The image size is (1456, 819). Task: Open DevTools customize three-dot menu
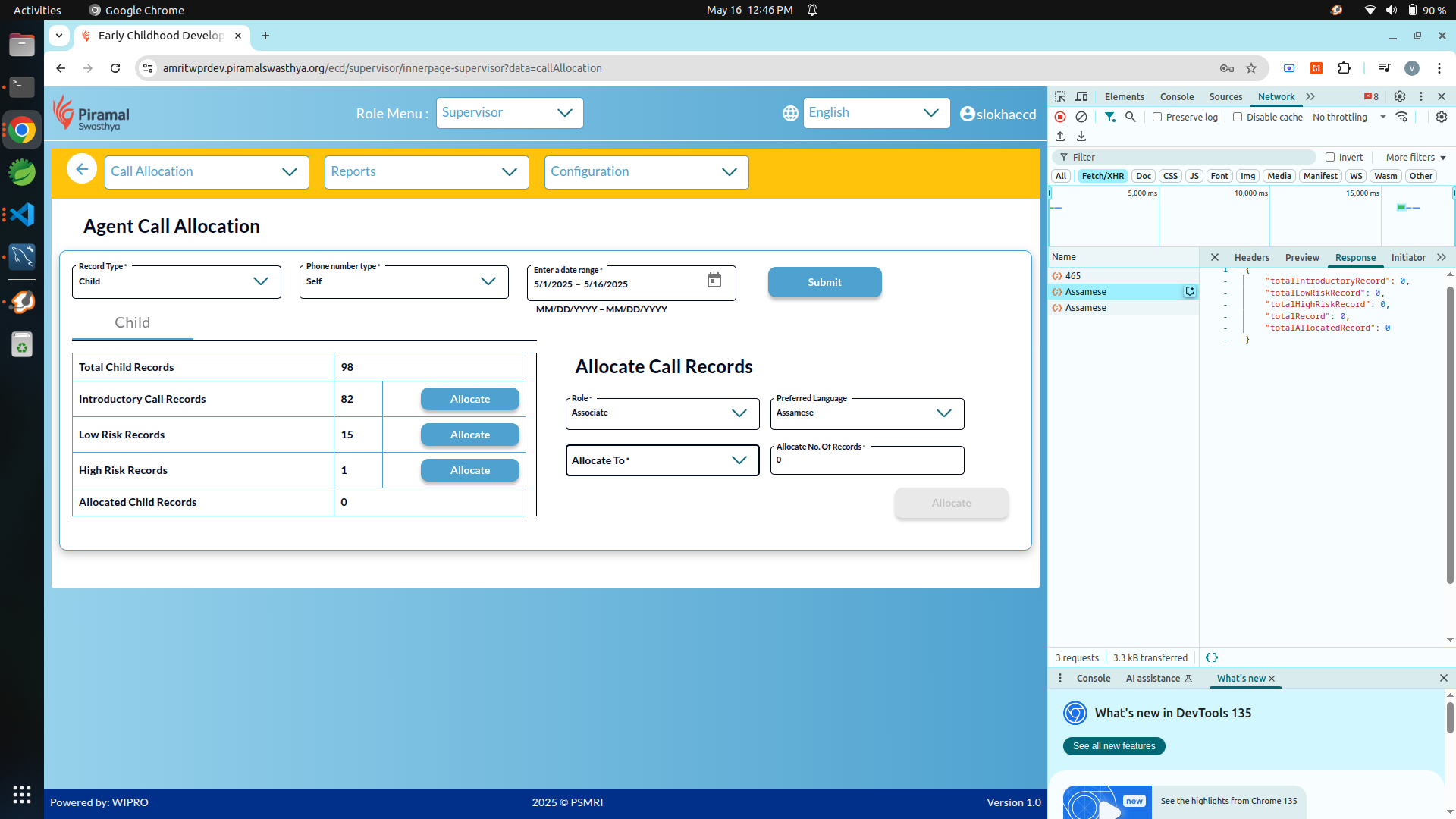pyautogui.click(x=1421, y=96)
